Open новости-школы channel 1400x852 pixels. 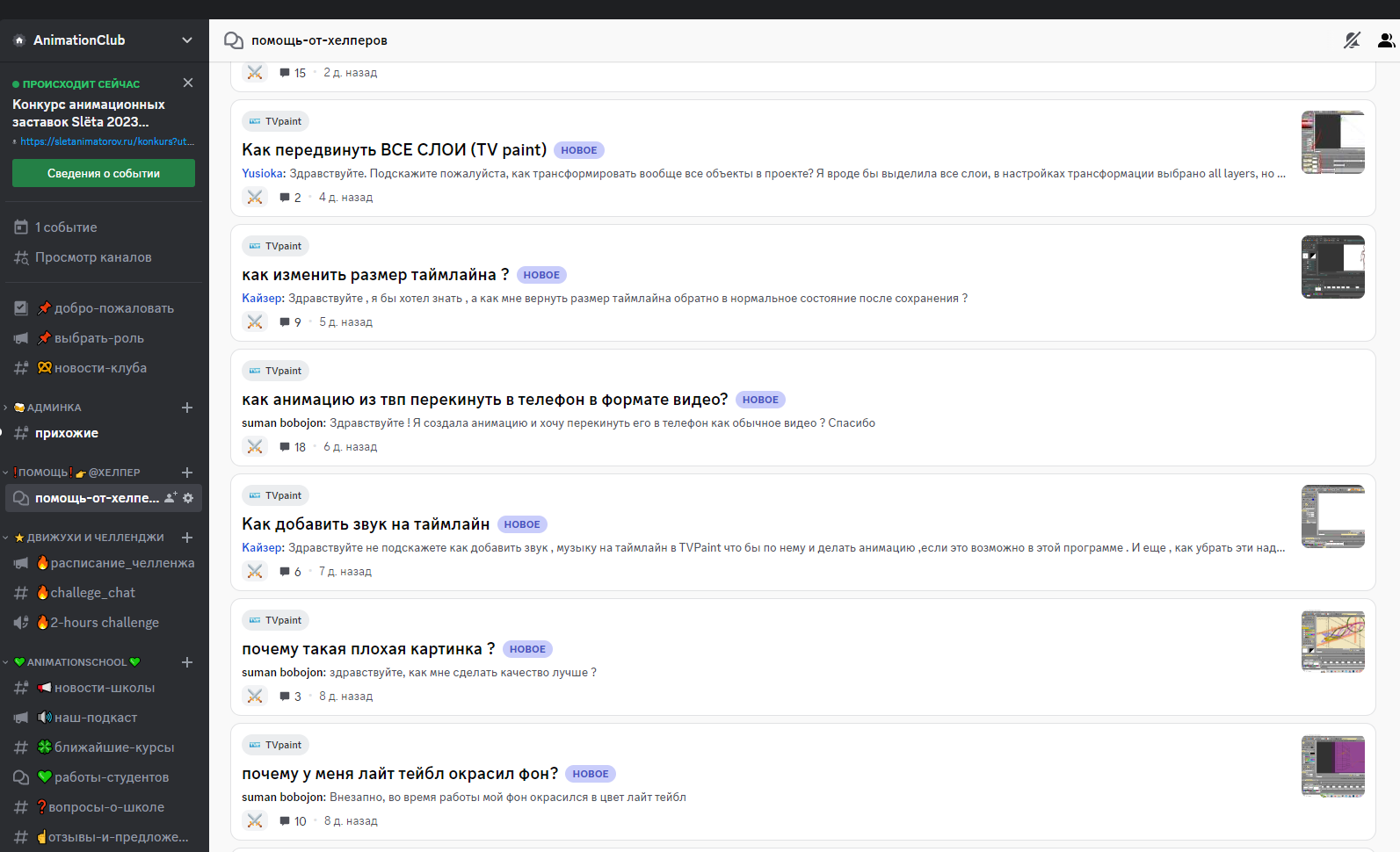coord(104,688)
